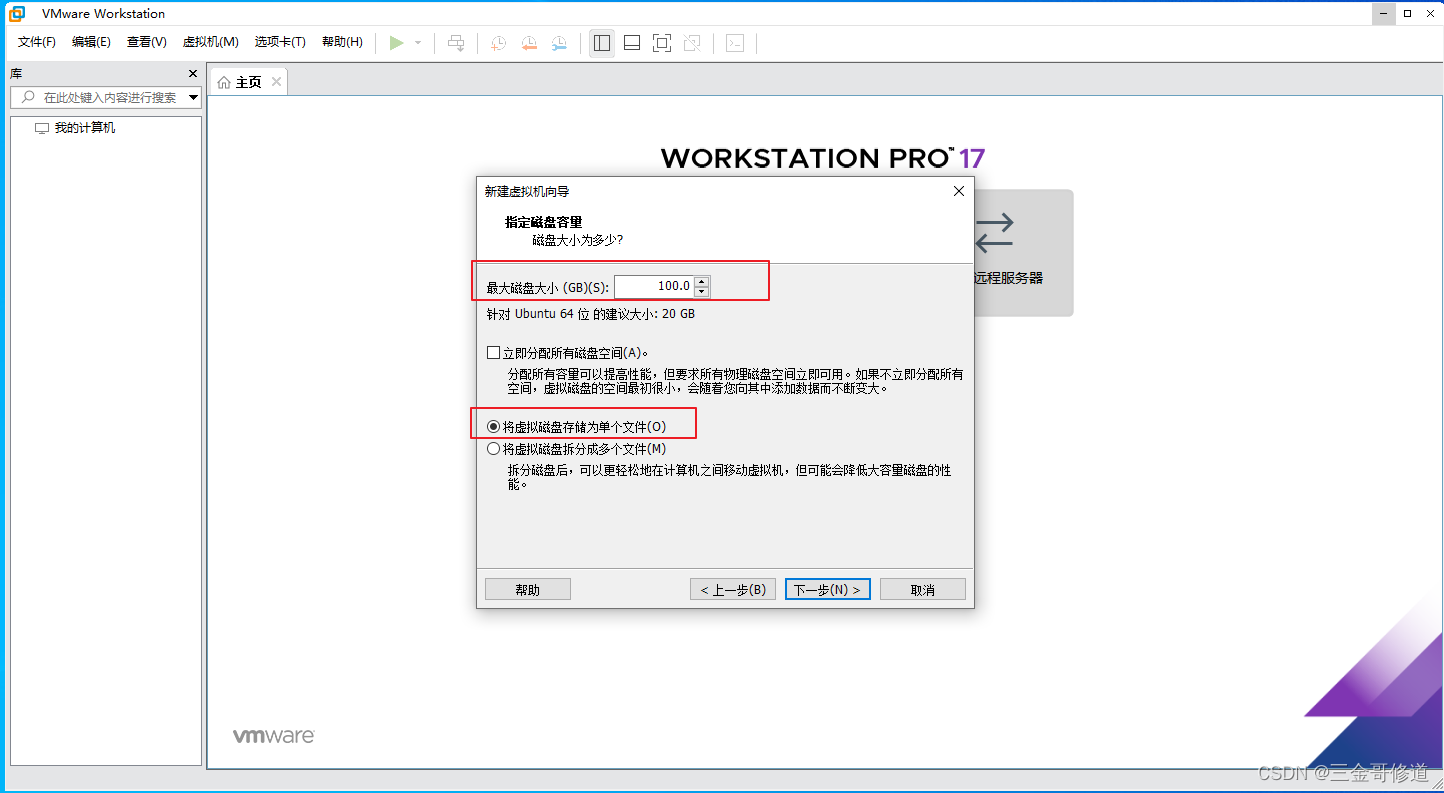Open the 文件(F) menu
The image size is (1444, 793).
click(x=37, y=42)
